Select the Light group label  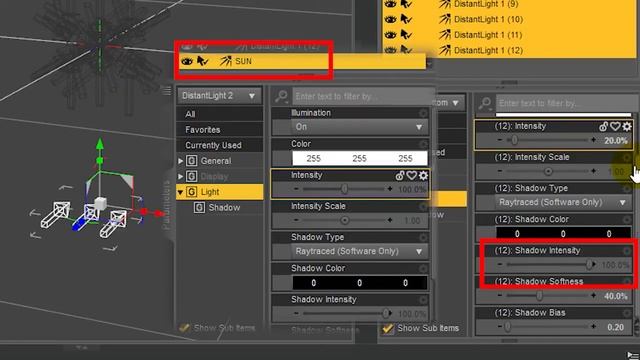[x=210, y=192]
